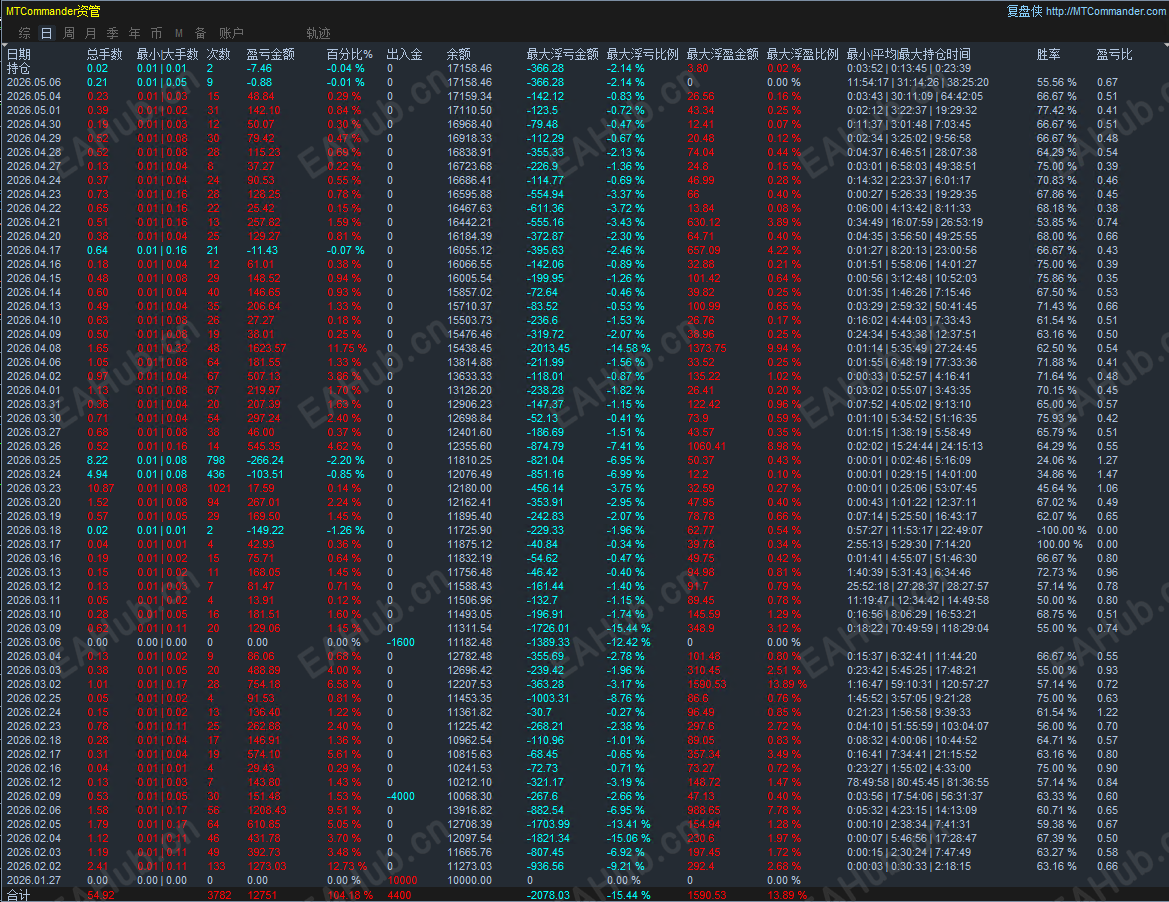Sort by the 盈亏金额 column header
Image resolution: width=1169 pixels, height=902 pixels.
(271, 54)
